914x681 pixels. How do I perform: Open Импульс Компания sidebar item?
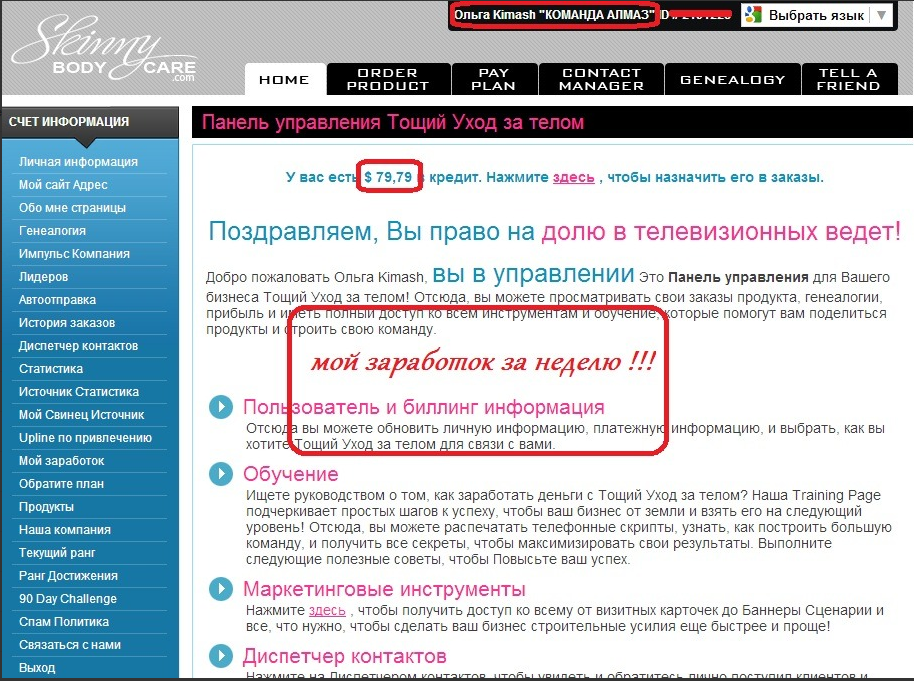pyautogui.click(x=74, y=254)
